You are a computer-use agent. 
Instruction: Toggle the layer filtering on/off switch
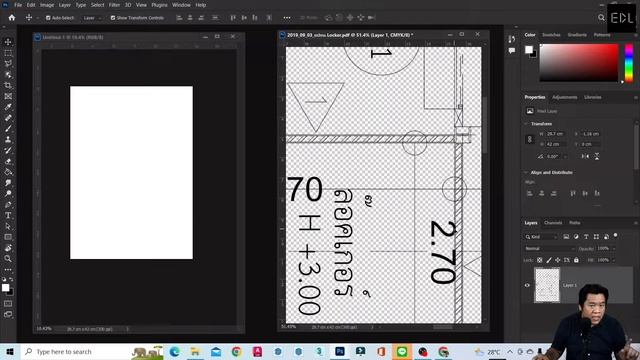tap(616, 236)
